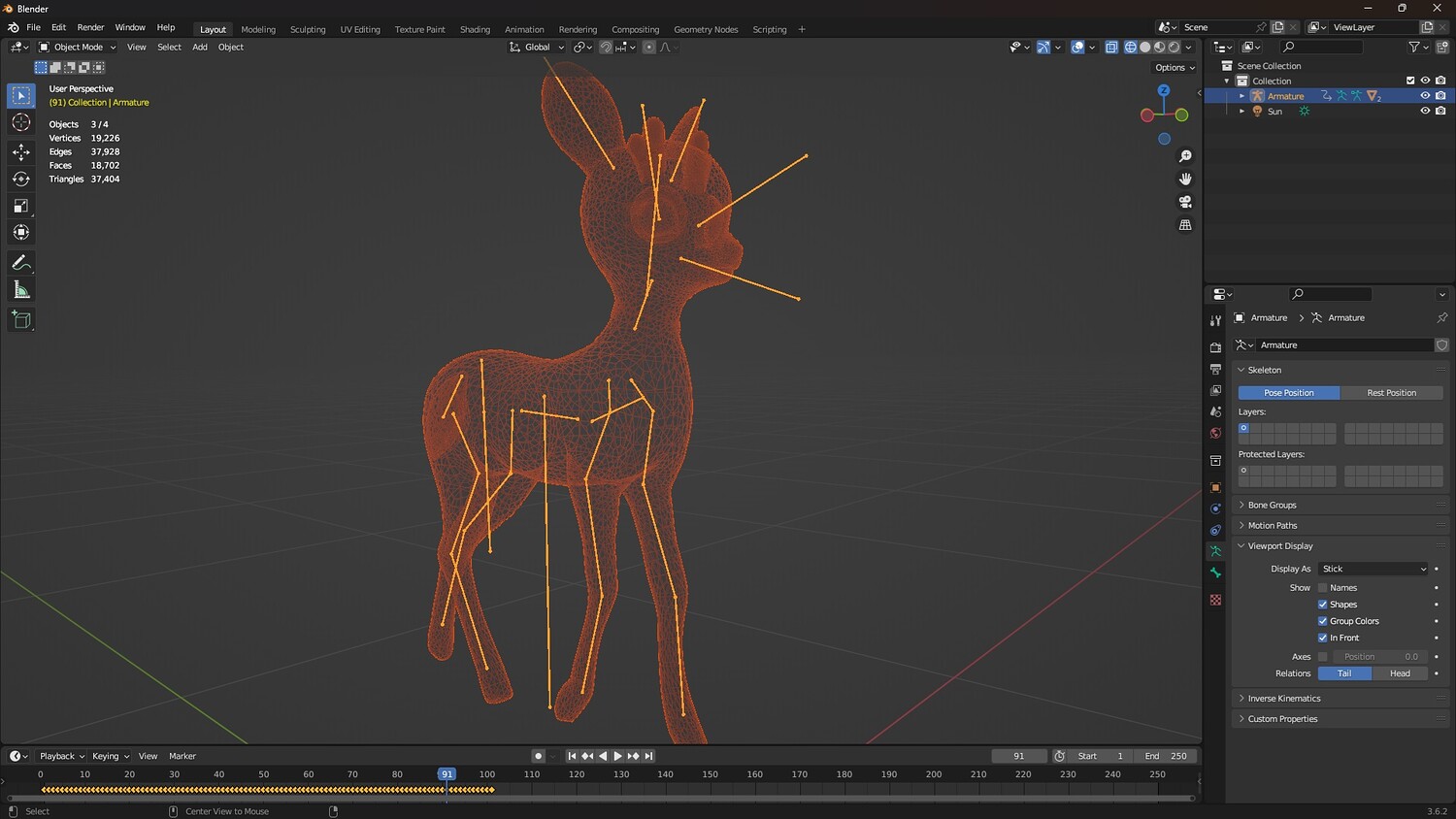1456x819 pixels.
Task: Set Relations to Head
Action: pyautogui.click(x=1400, y=673)
